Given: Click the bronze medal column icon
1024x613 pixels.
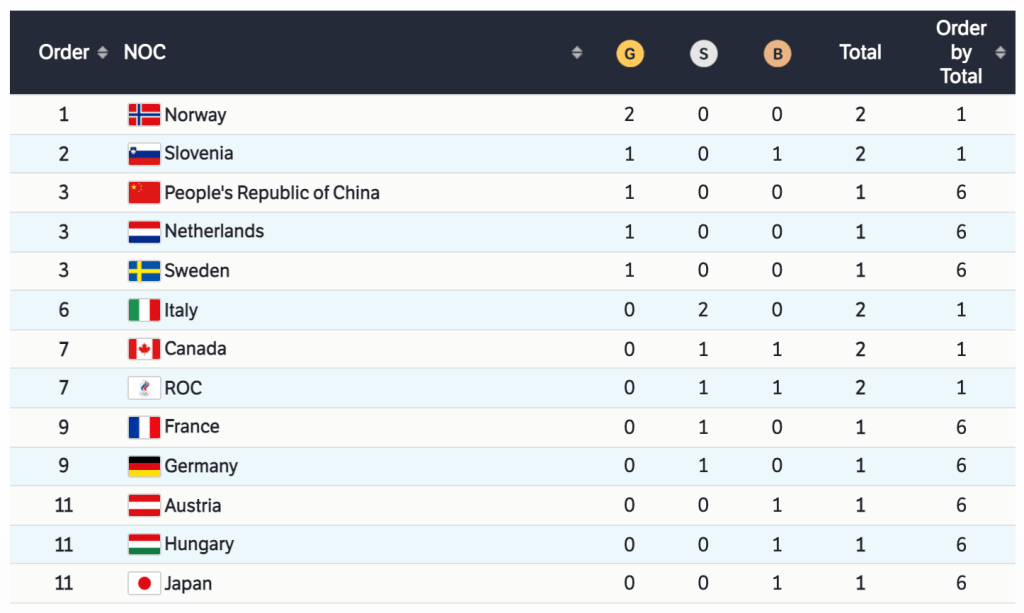Looking at the screenshot, I should click(777, 53).
